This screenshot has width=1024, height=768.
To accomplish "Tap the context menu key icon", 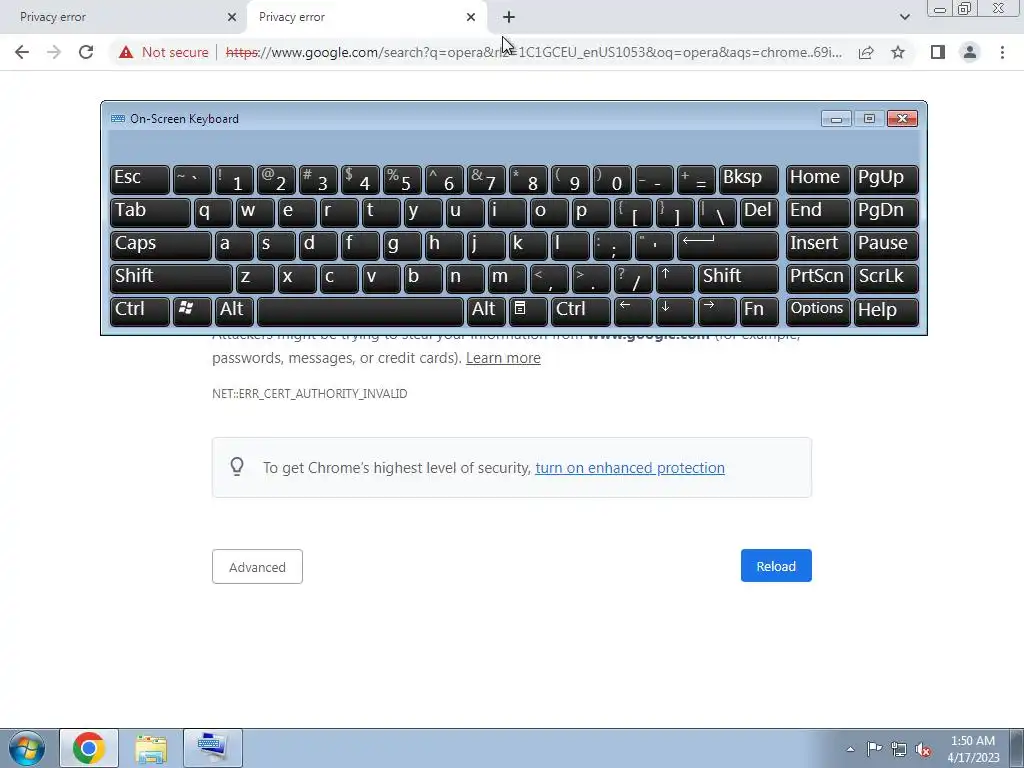I will tap(528, 312).
